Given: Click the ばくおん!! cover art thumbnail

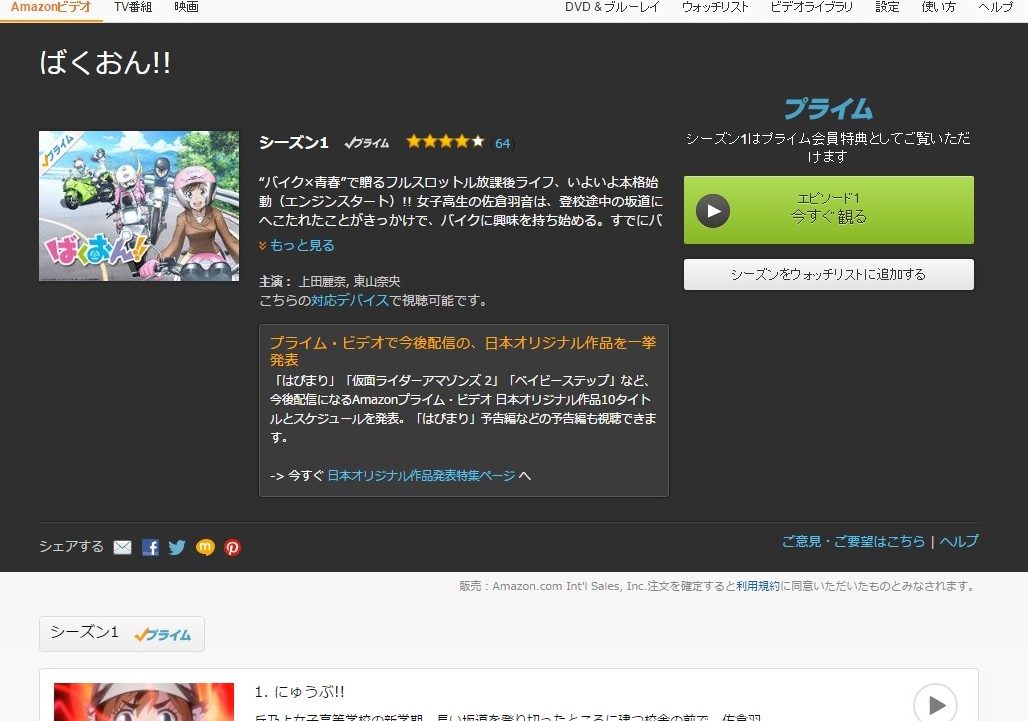Looking at the screenshot, I should point(139,206).
